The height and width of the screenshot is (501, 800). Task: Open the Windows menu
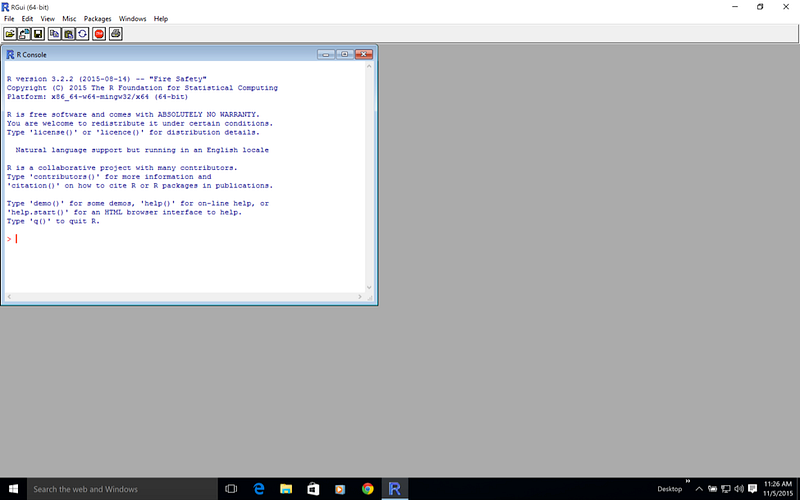tap(133, 19)
